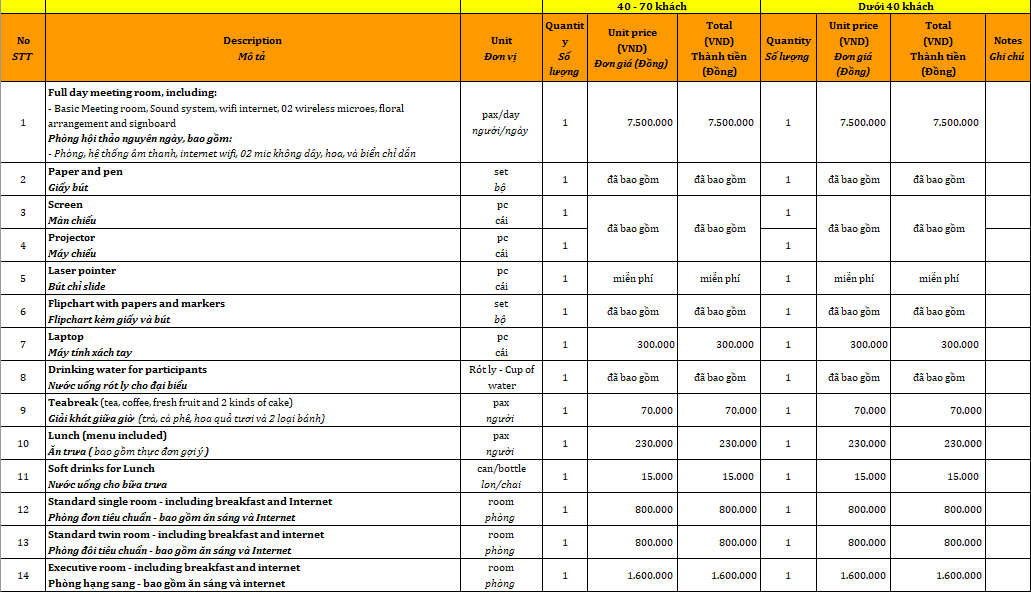Select Teabreak row's 70.000 under 40-70 unit price

[632, 410]
